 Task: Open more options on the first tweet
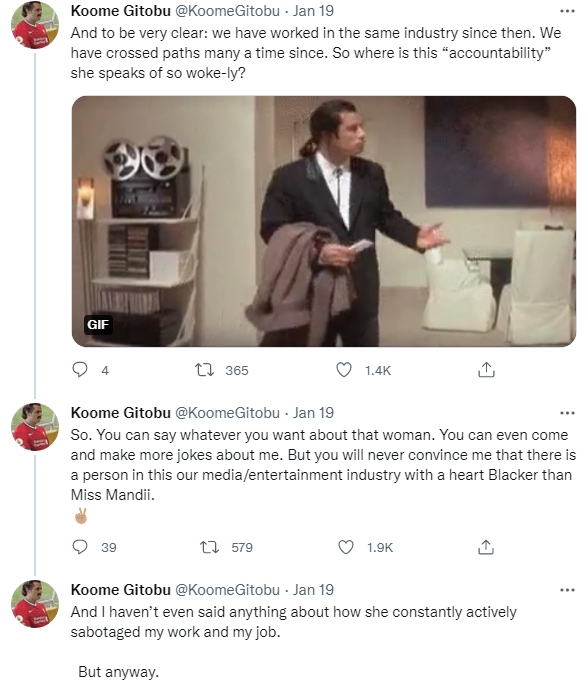pyautogui.click(x=567, y=11)
